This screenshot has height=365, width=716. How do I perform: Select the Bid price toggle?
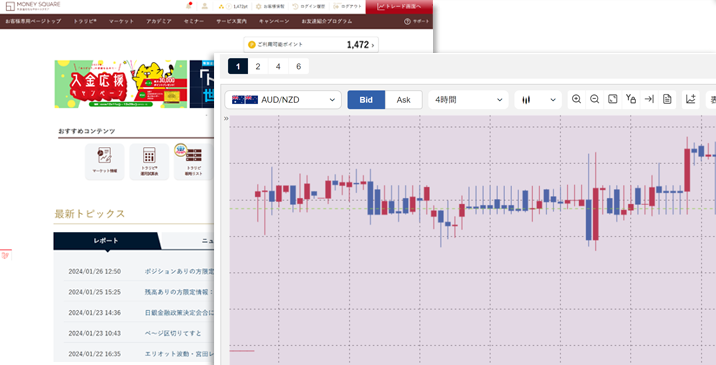coord(366,100)
